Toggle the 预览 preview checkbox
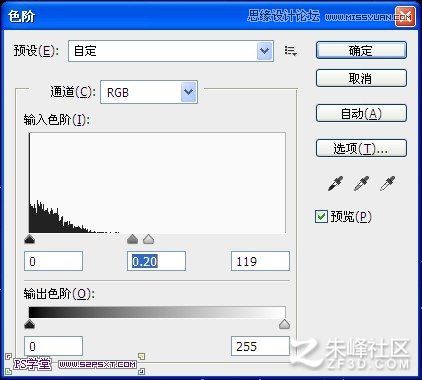The image size is (422, 380). coord(321,217)
